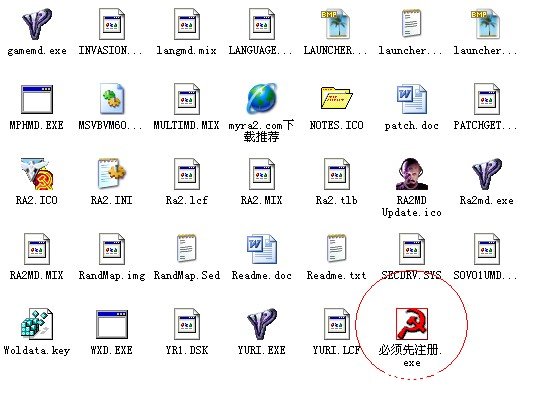Click the 'SECDRV.SYS' file name
The height and width of the screenshot is (398, 551).
coord(411,275)
